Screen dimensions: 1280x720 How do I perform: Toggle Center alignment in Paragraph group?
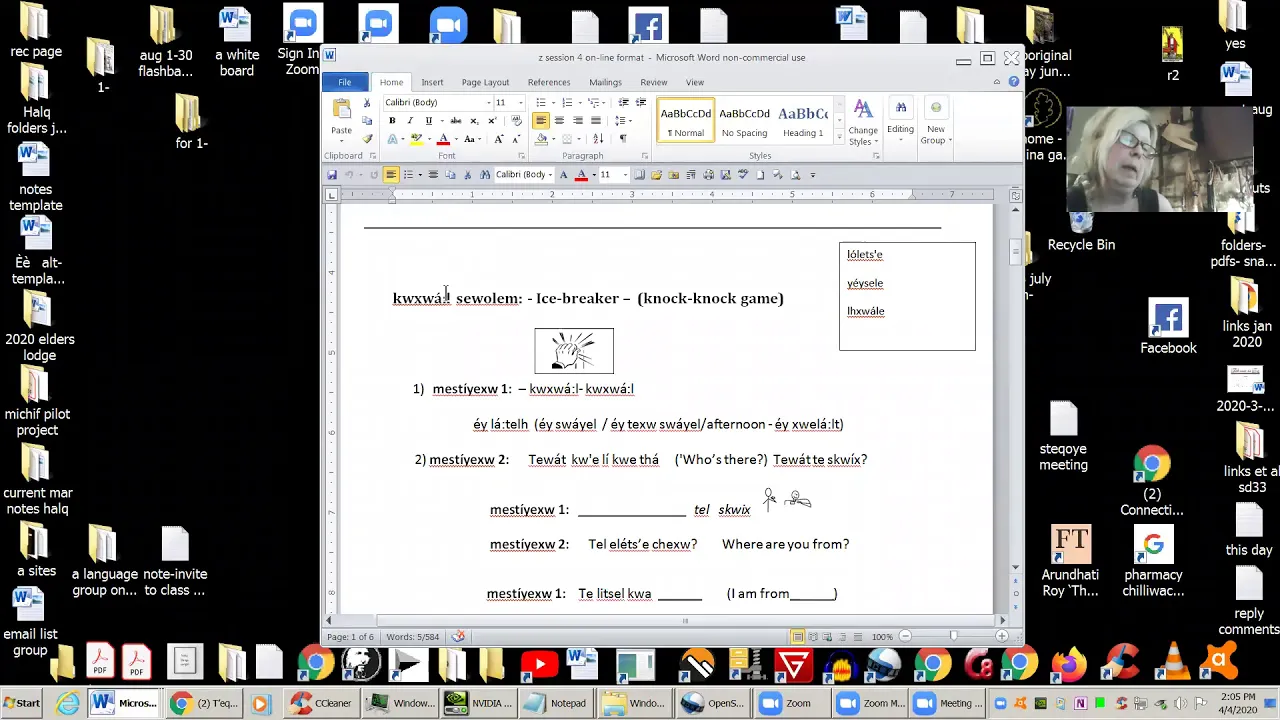pyautogui.click(x=559, y=121)
